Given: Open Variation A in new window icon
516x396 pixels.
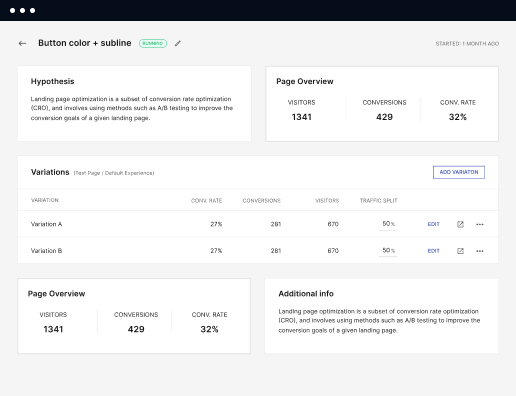Looking at the screenshot, I should click(x=460, y=224).
